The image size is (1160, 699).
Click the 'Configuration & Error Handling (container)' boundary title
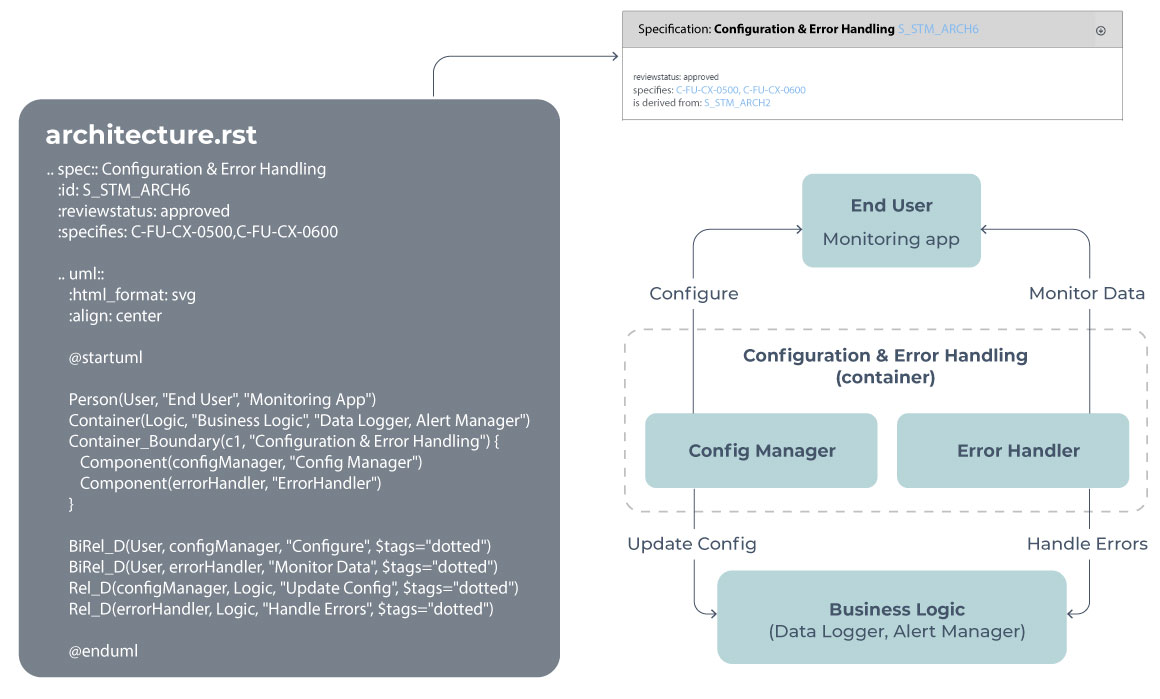click(x=885, y=366)
